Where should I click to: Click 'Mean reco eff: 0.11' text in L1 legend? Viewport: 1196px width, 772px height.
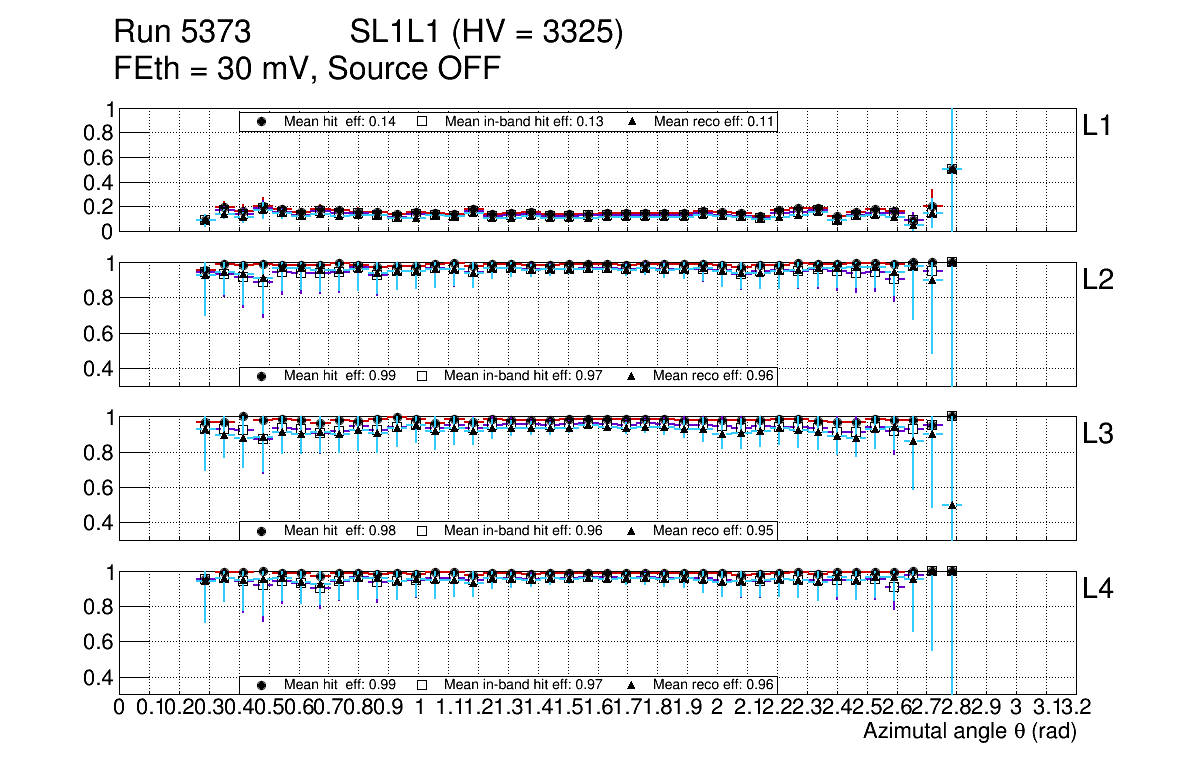pos(714,121)
